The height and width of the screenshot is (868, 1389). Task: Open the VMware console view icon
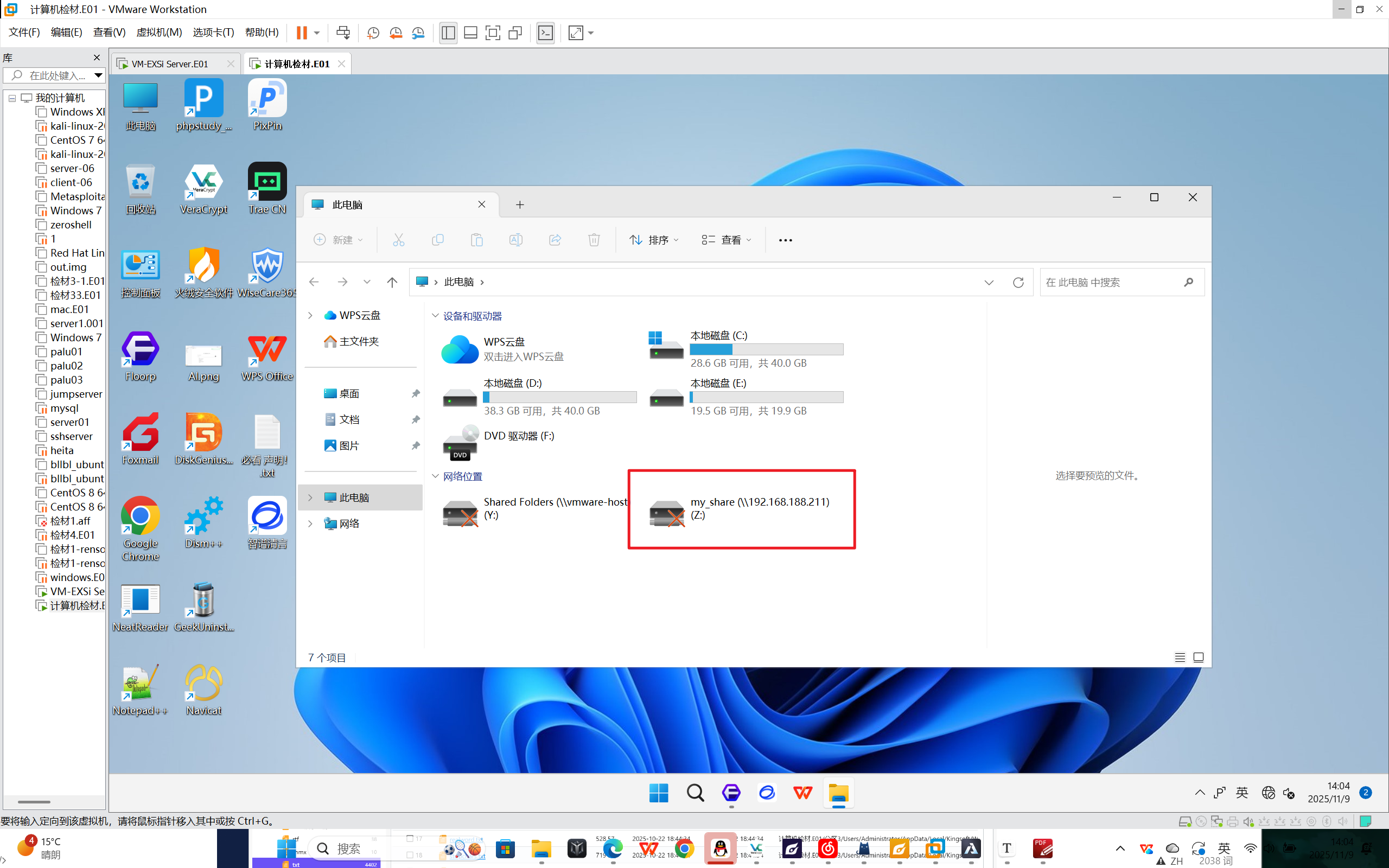(x=545, y=33)
